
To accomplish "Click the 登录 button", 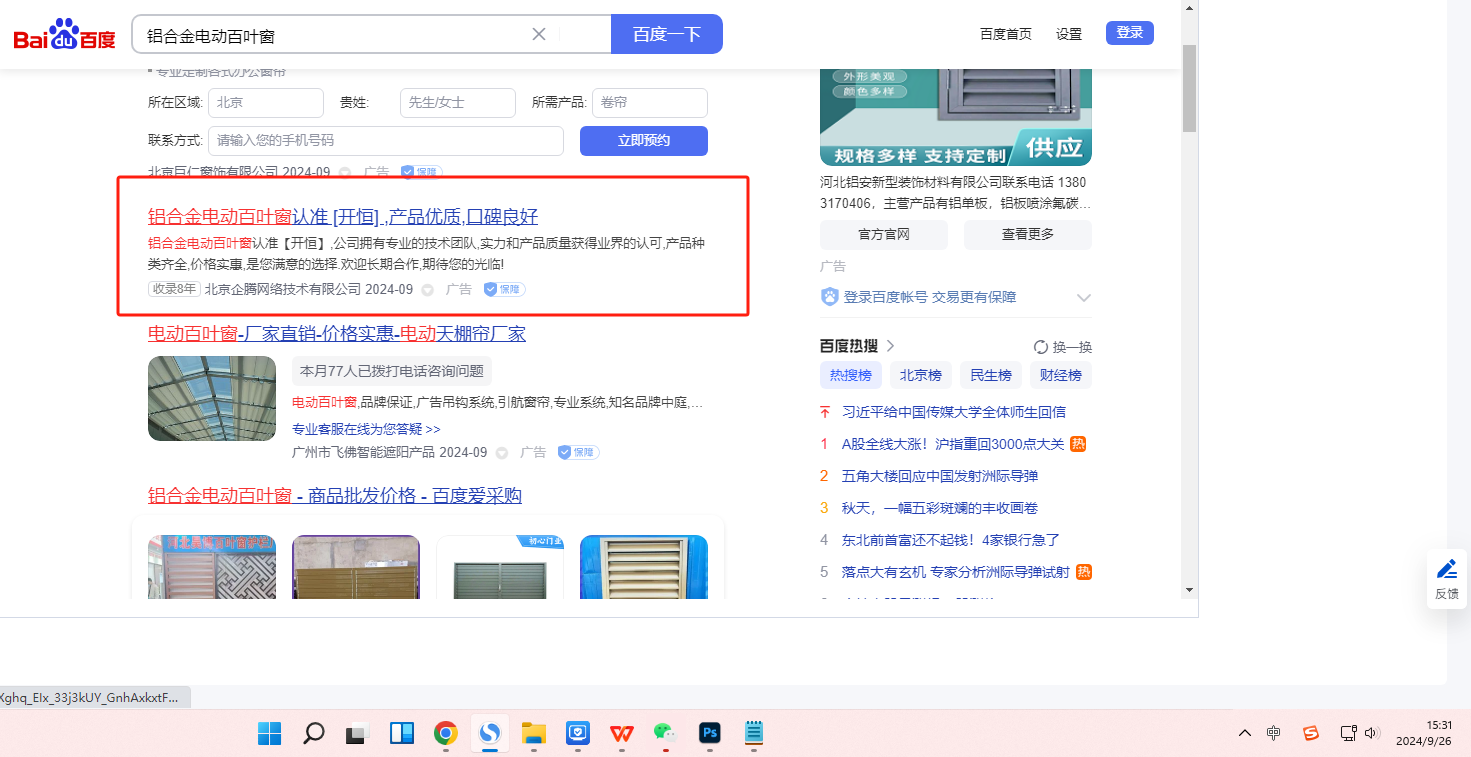I will 1130,33.
